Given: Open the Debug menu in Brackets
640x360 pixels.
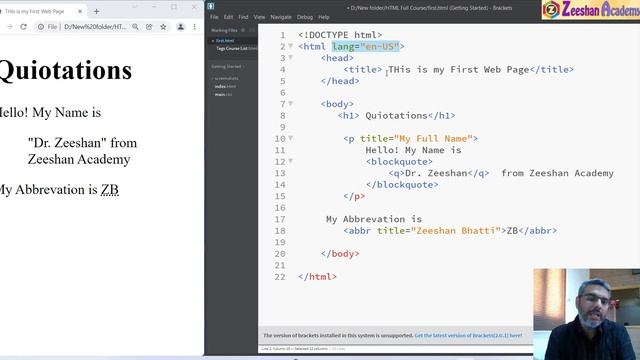Looking at the screenshot, I should (305, 17).
